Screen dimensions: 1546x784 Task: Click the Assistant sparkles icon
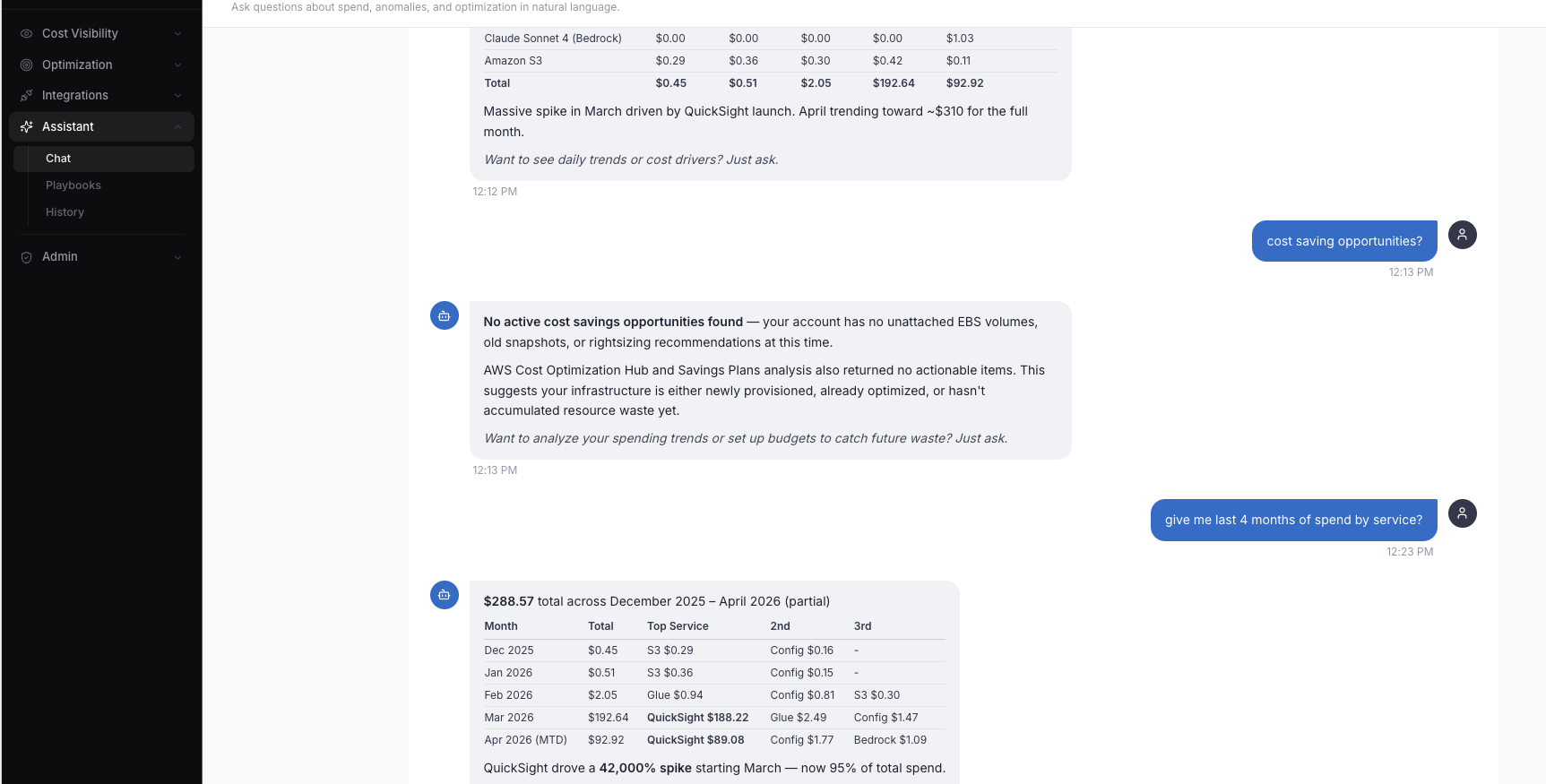(25, 126)
